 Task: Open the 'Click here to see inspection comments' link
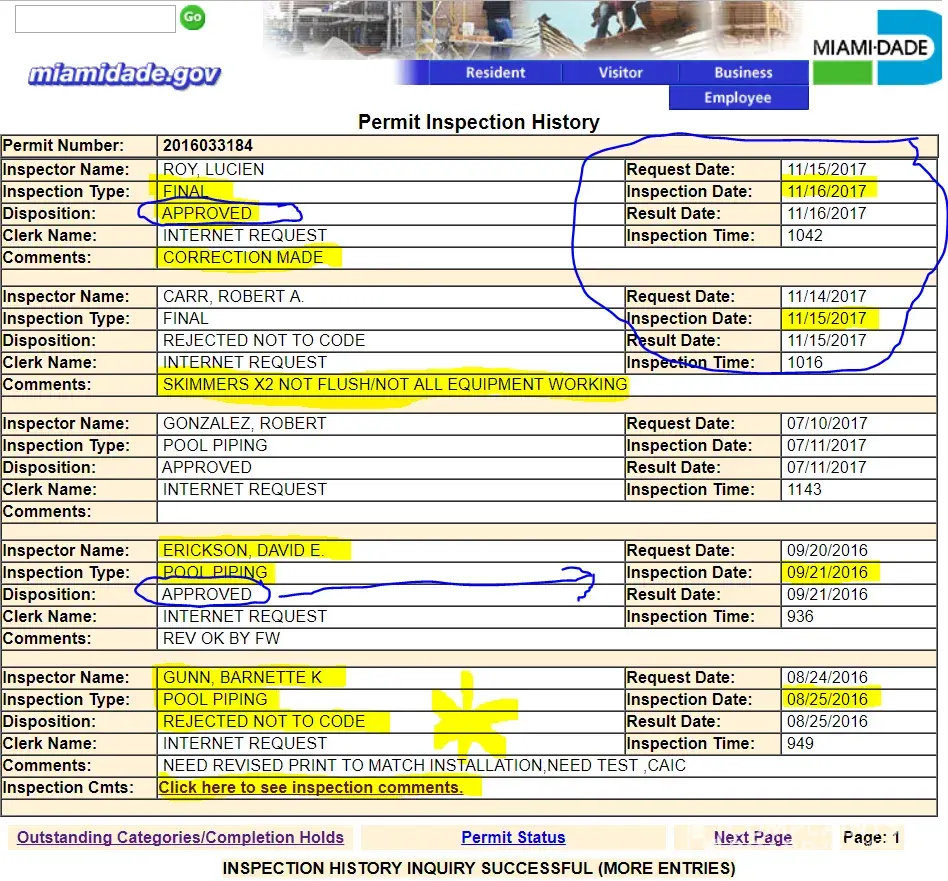311,787
